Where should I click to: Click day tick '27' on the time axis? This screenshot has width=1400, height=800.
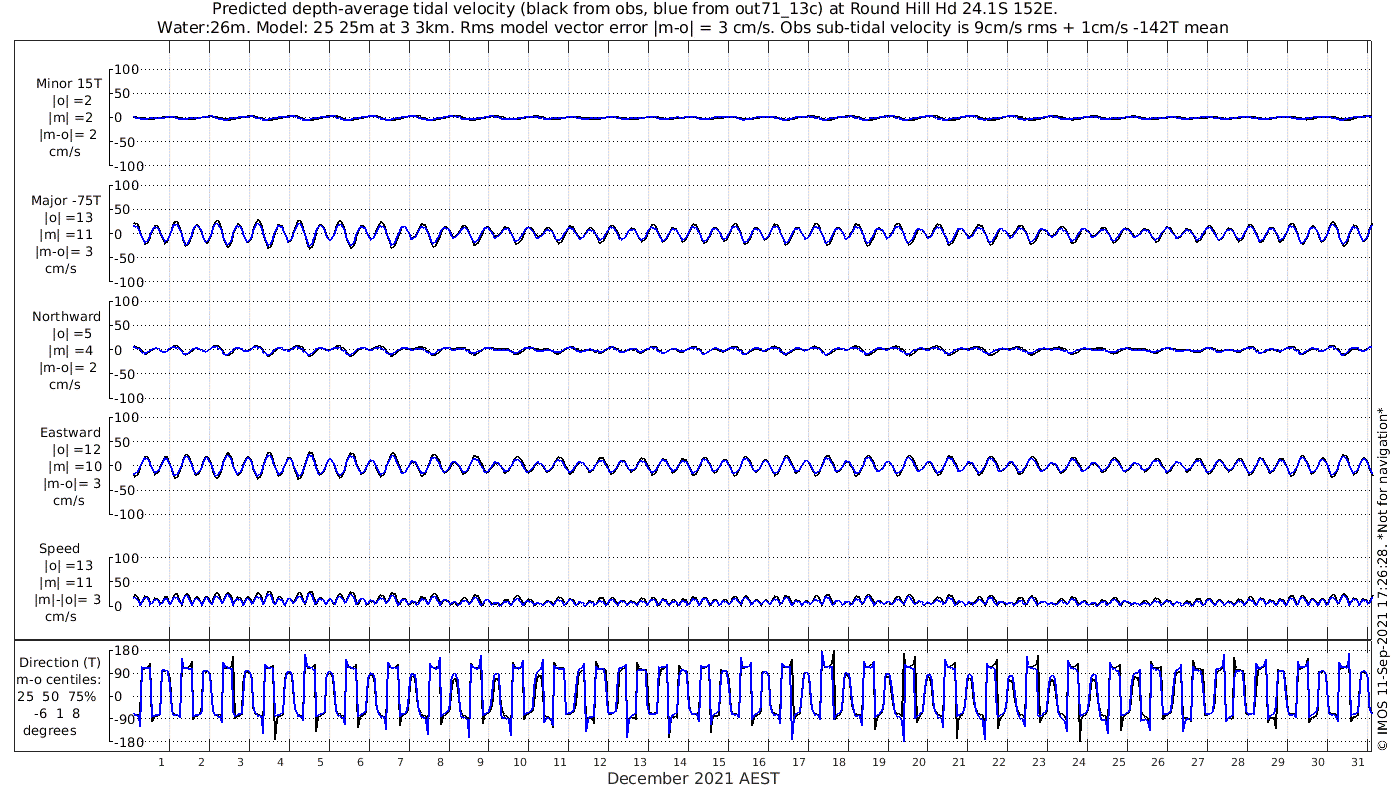coord(1198,762)
